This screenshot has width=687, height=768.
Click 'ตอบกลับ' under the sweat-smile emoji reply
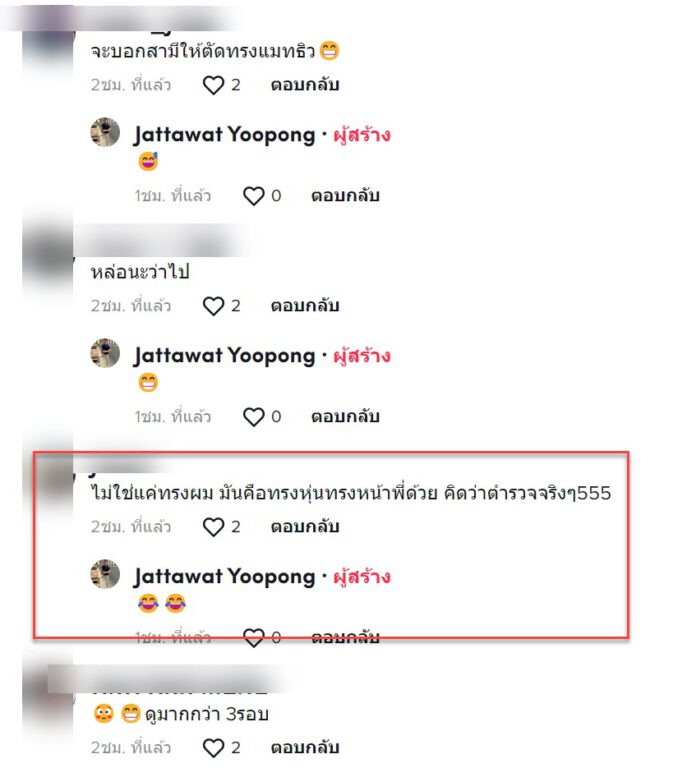tap(345, 196)
